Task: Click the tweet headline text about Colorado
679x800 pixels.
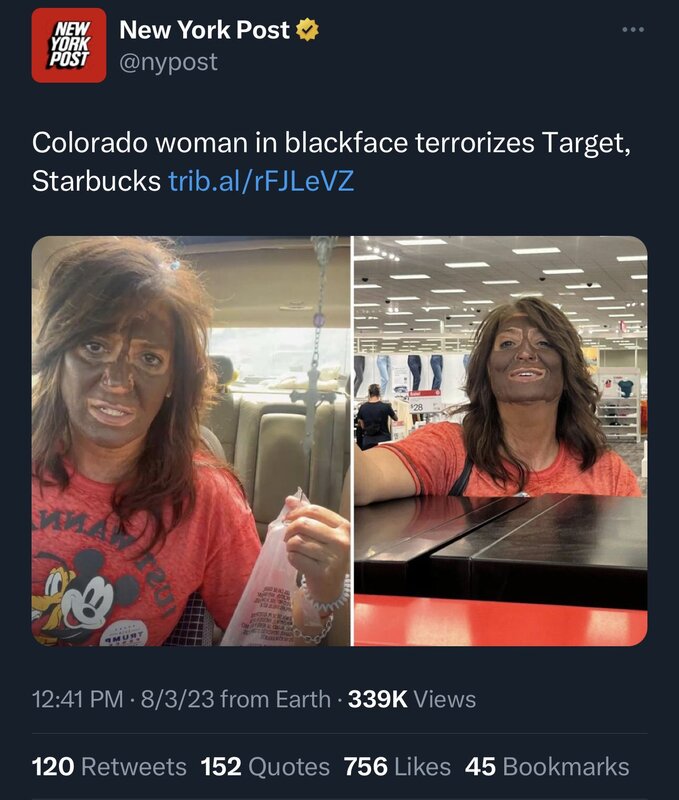Action: (332, 161)
